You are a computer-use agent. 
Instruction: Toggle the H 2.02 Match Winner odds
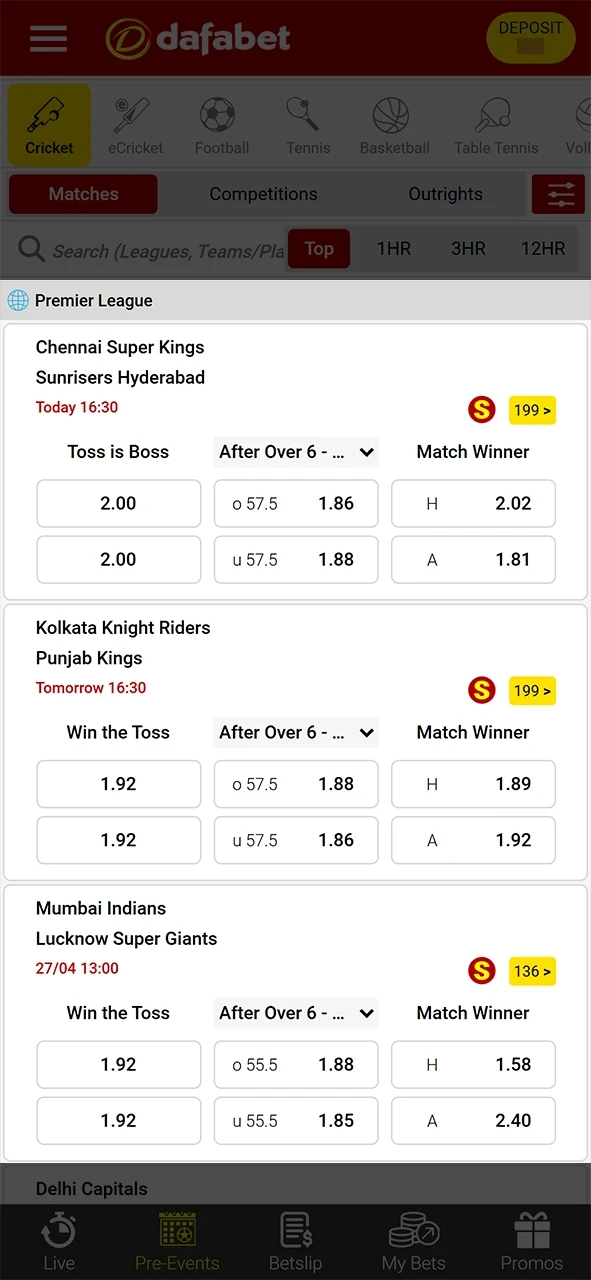(x=473, y=503)
